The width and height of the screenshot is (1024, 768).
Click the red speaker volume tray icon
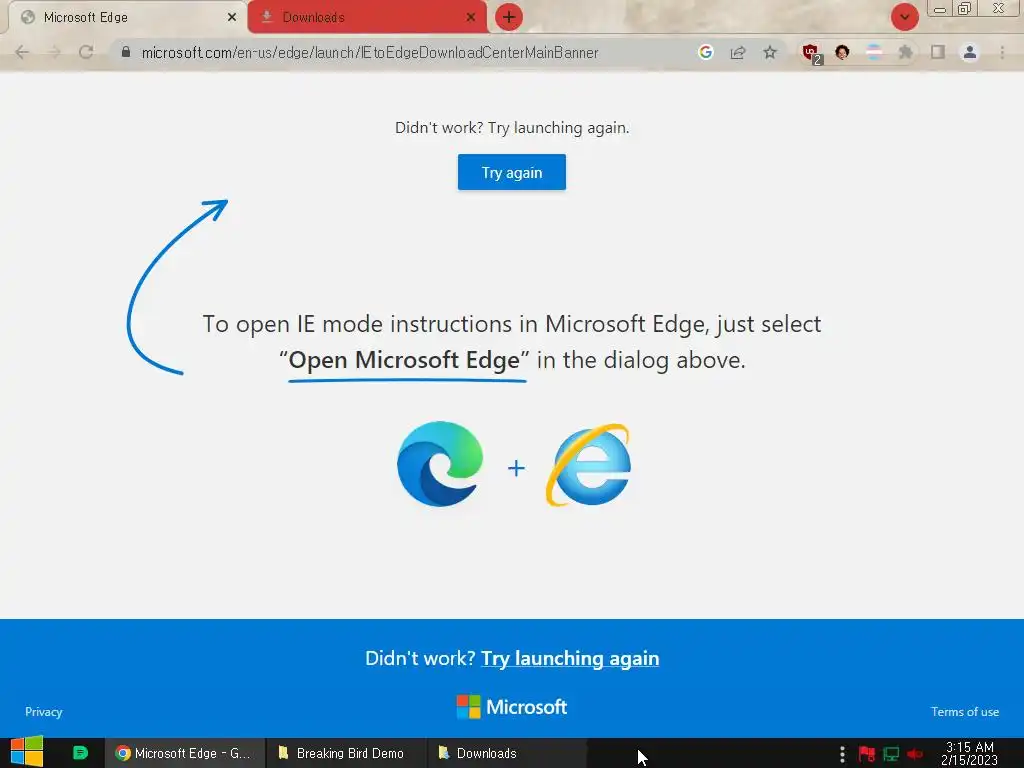pos(915,754)
